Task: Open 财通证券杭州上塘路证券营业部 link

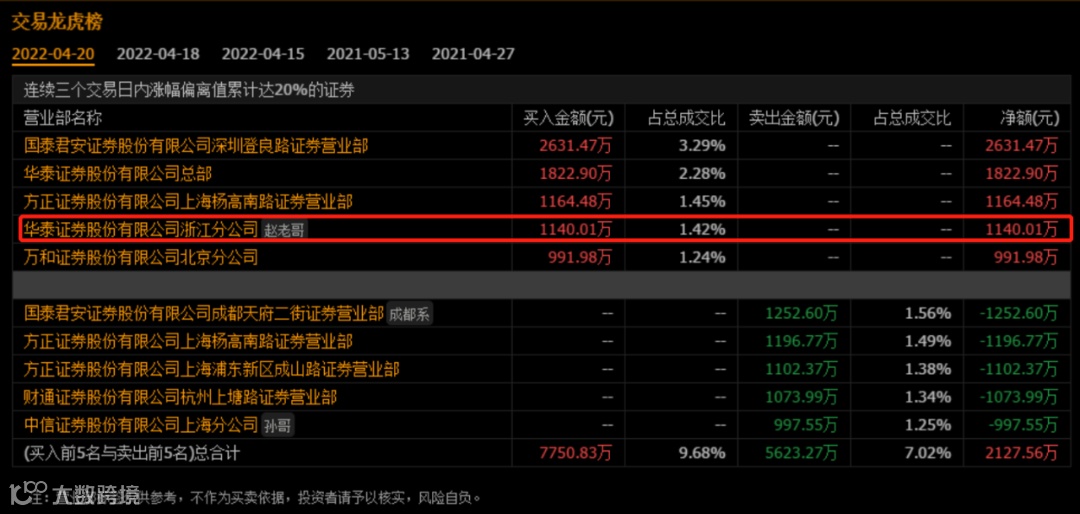Action: 180,398
